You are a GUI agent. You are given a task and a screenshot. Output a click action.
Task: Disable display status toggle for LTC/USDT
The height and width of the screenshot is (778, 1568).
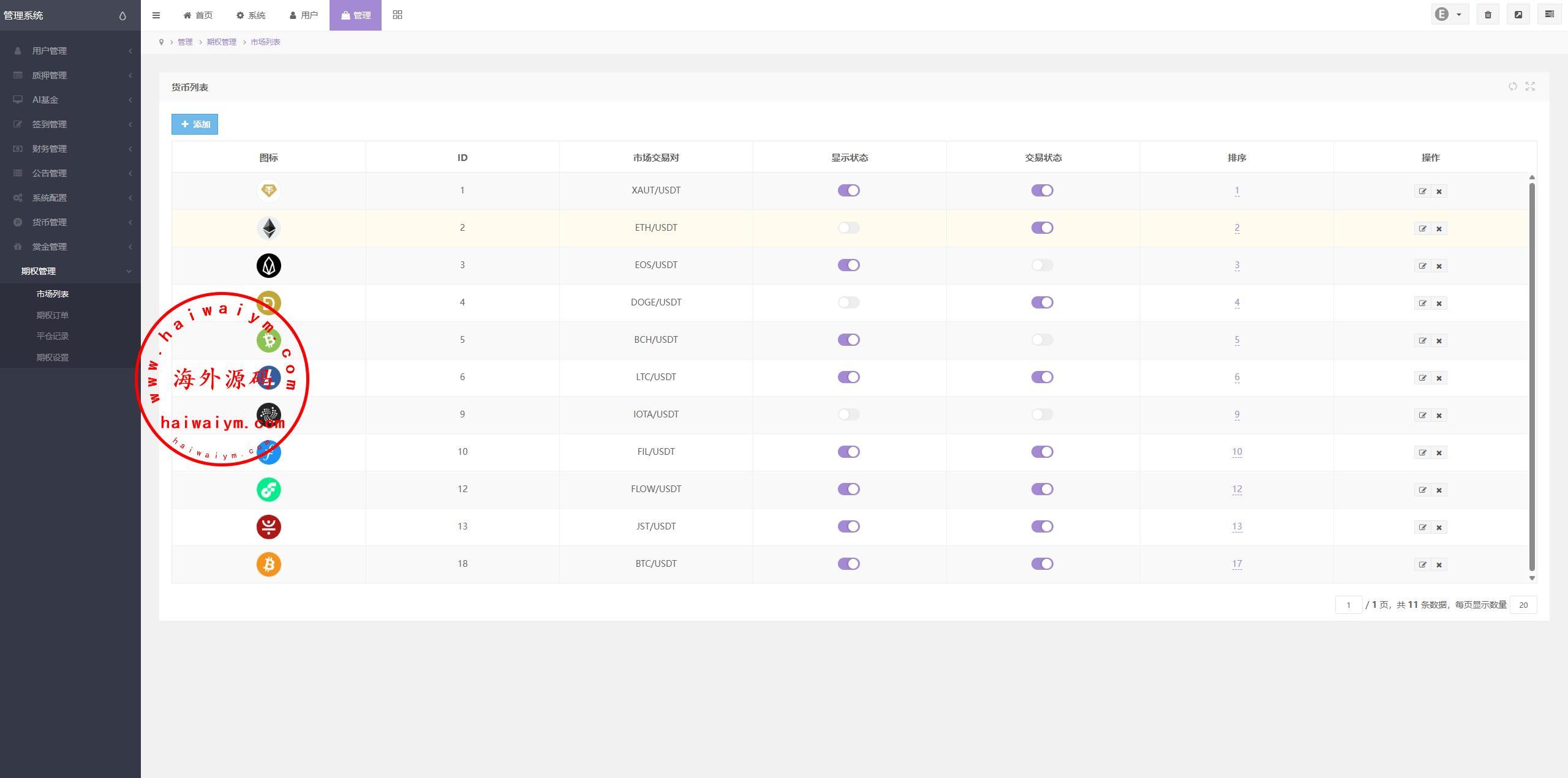tap(848, 377)
